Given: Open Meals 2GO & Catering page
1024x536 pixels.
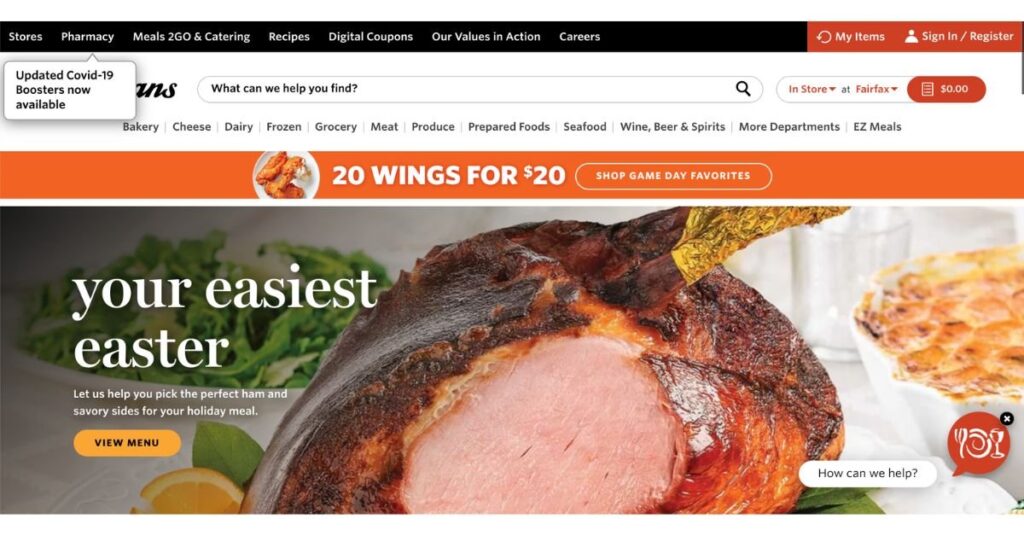Looking at the screenshot, I should pos(191,37).
